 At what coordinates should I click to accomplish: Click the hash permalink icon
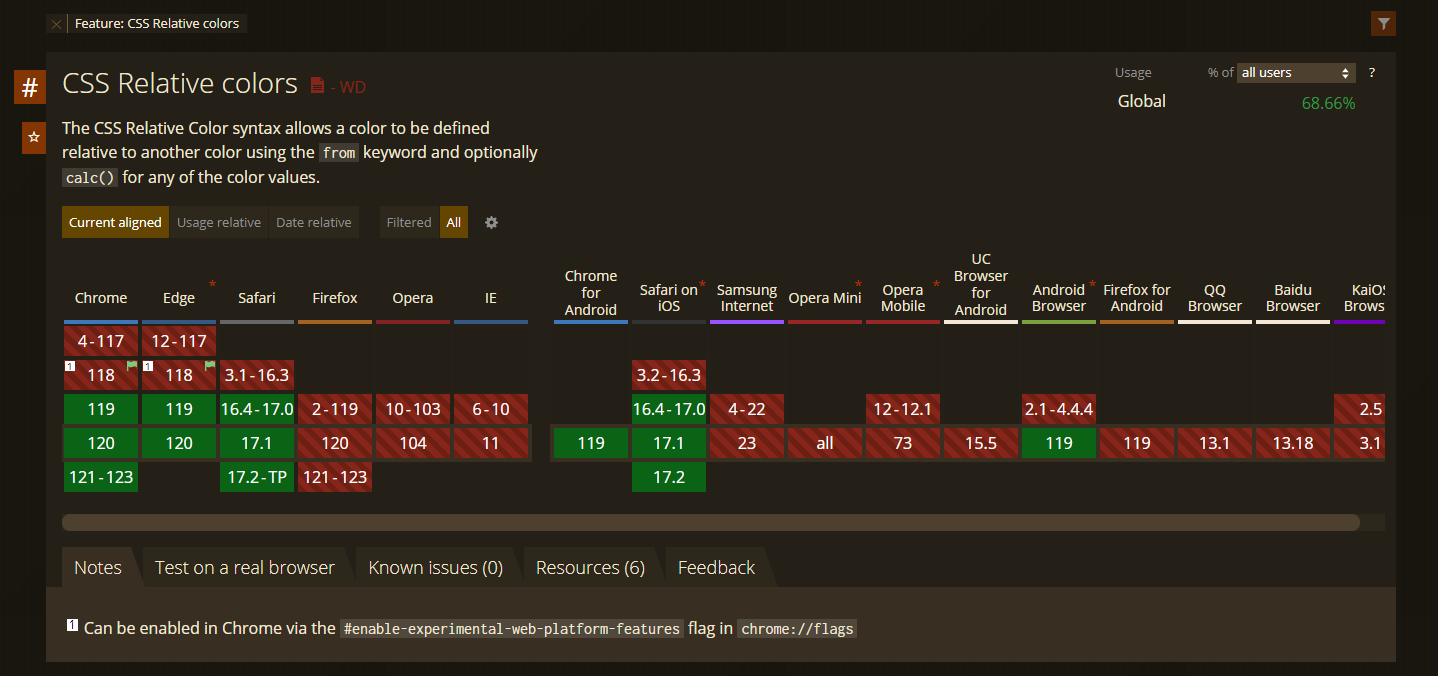pyautogui.click(x=30, y=88)
